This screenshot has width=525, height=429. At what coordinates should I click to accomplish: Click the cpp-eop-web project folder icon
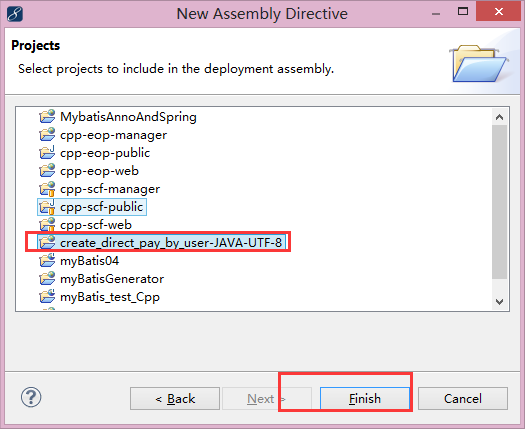click(47, 171)
